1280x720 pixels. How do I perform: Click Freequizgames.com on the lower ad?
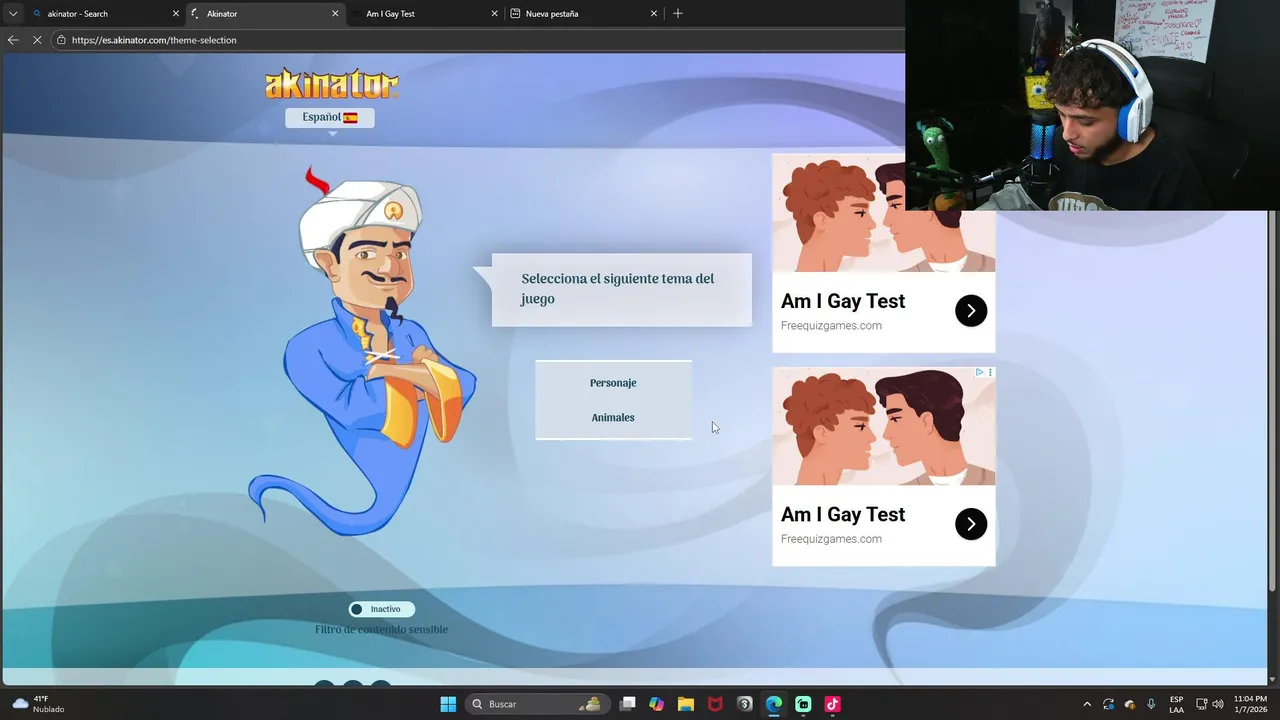point(831,539)
